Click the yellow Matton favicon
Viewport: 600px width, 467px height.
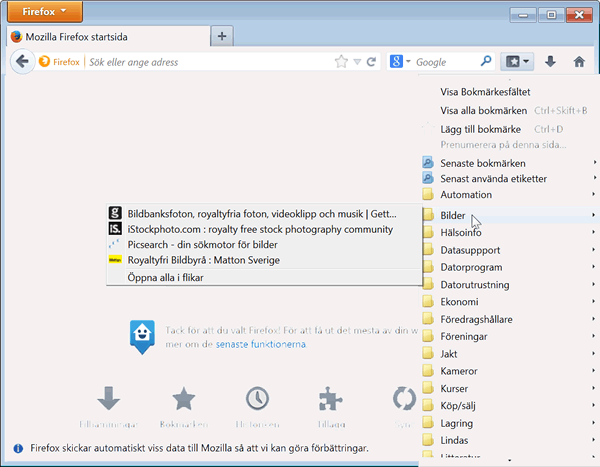(x=115, y=260)
